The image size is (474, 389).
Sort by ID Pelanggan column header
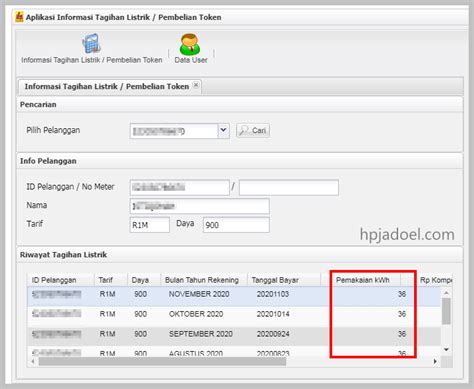coord(61,280)
